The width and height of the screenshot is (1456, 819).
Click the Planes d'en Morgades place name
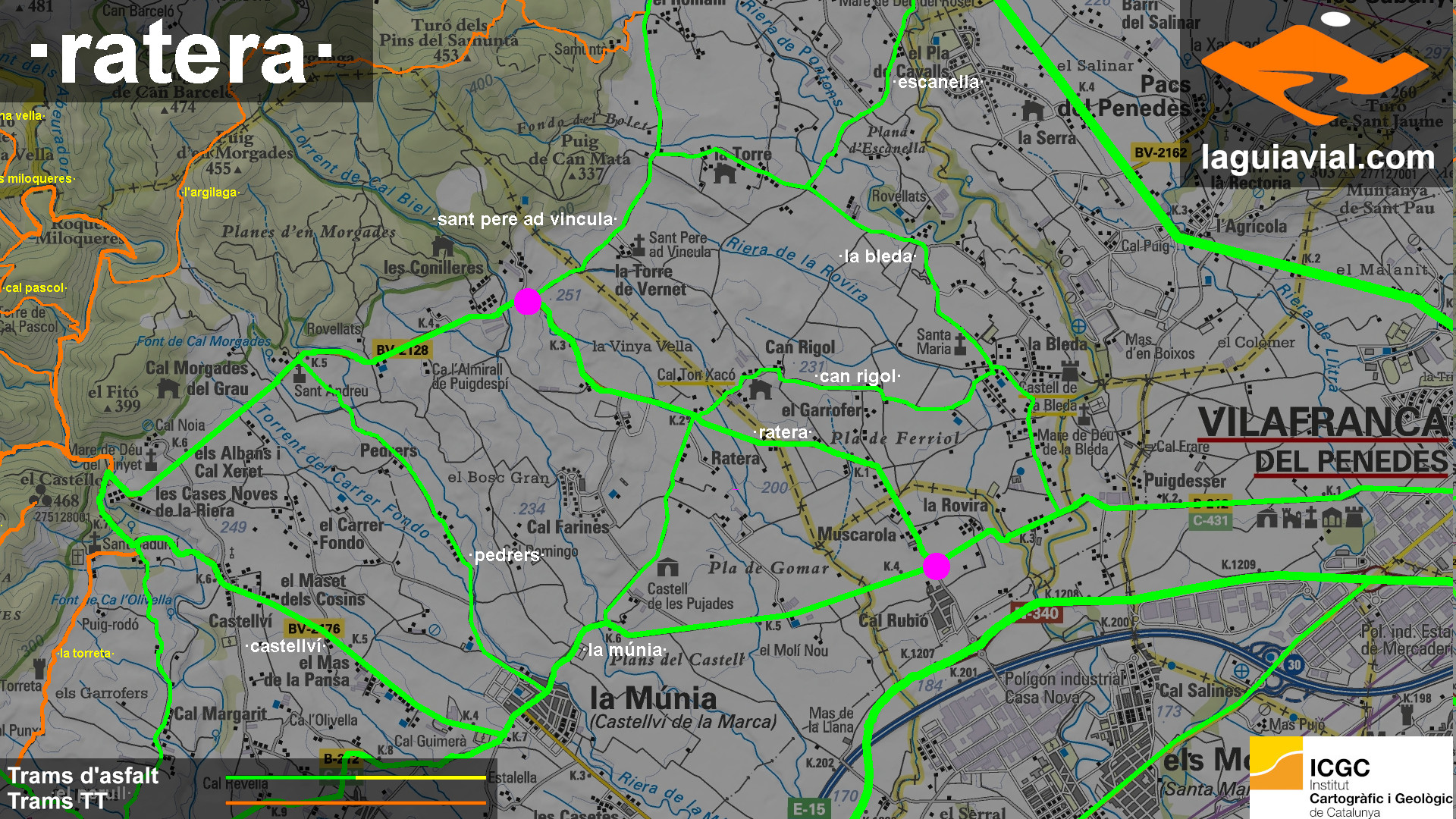pos(309,231)
